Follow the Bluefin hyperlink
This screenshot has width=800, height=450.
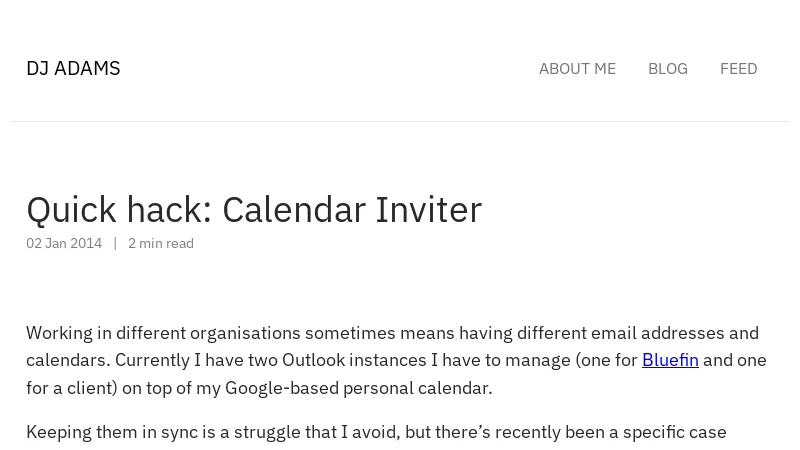[x=670, y=360]
